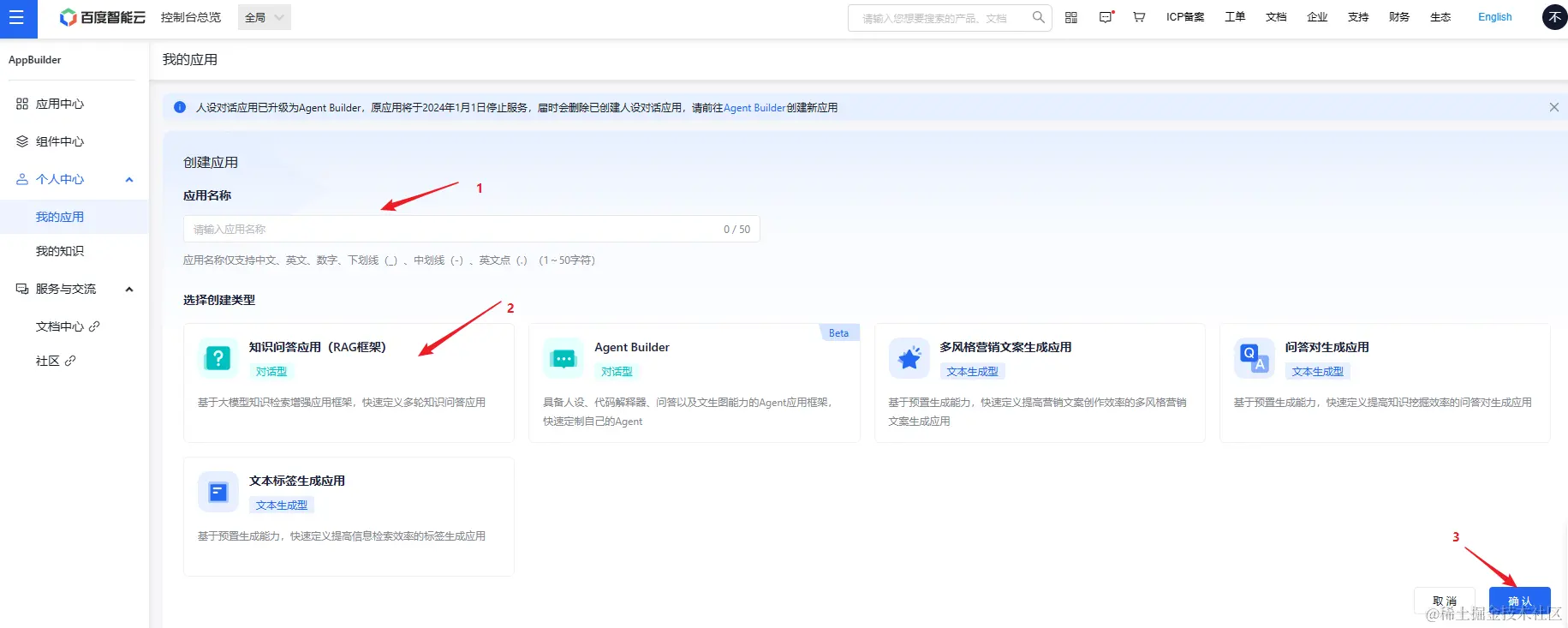Click the Baidu AI Cloud logo
The width and height of the screenshot is (1568, 628).
click(x=102, y=17)
